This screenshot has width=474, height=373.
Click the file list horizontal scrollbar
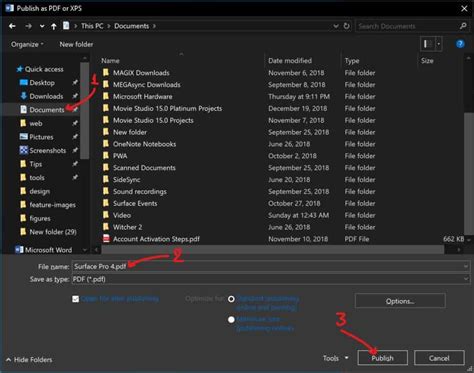(273, 249)
